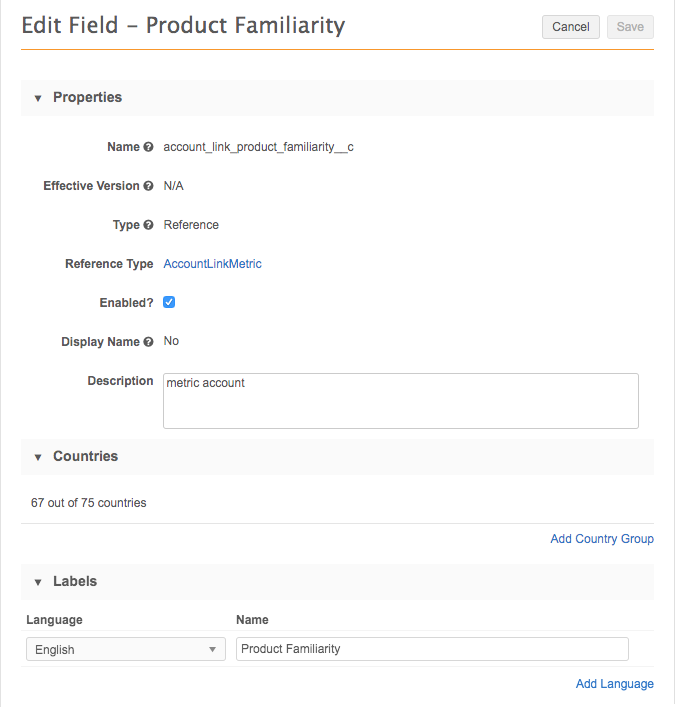Collapse the Countries section triangle
The height and width of the screenshot is (707, 675).
(38, 457)
